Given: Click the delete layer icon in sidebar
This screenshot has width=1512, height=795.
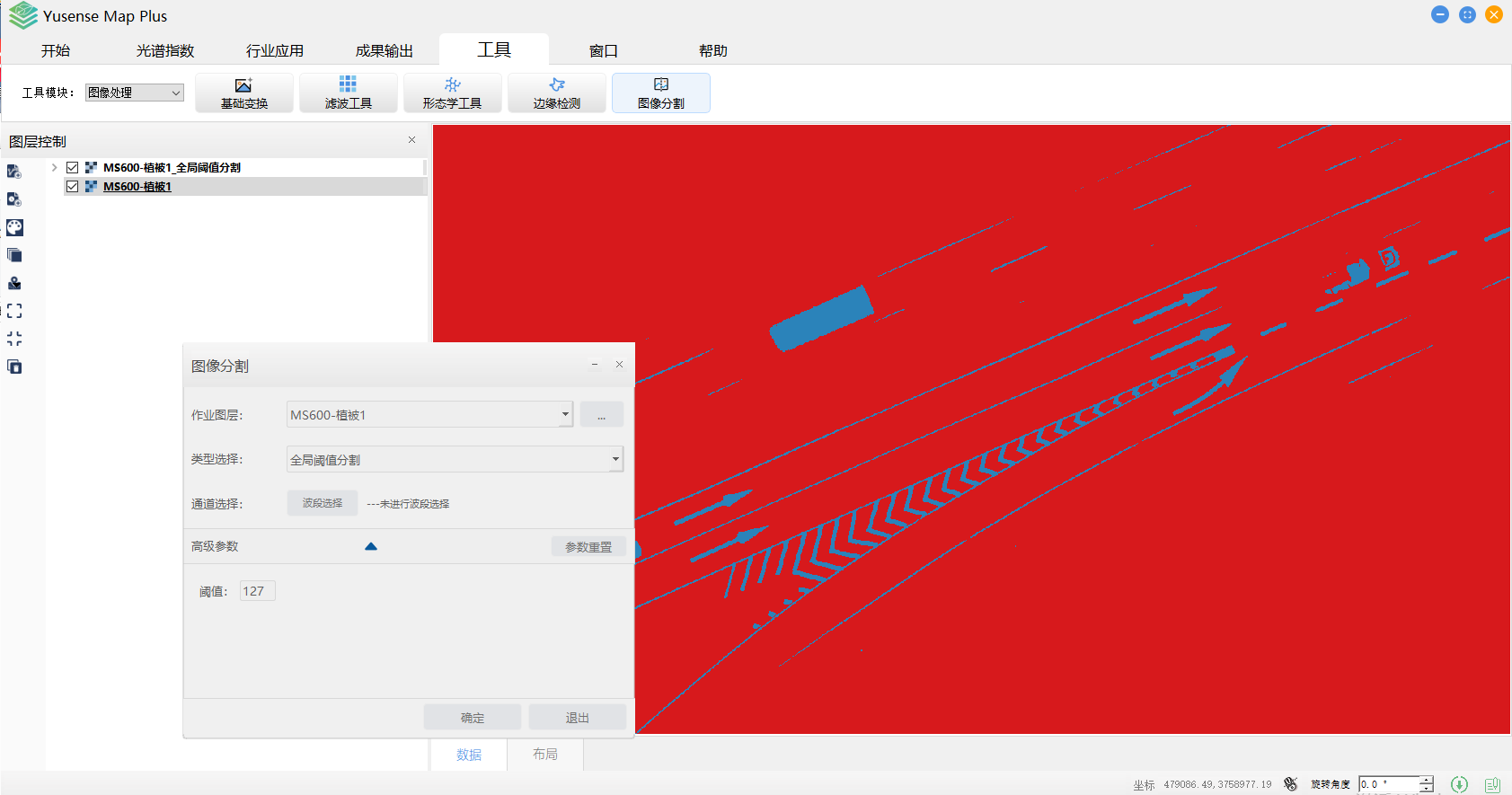Looking at the screenshot, I should 14,367.
